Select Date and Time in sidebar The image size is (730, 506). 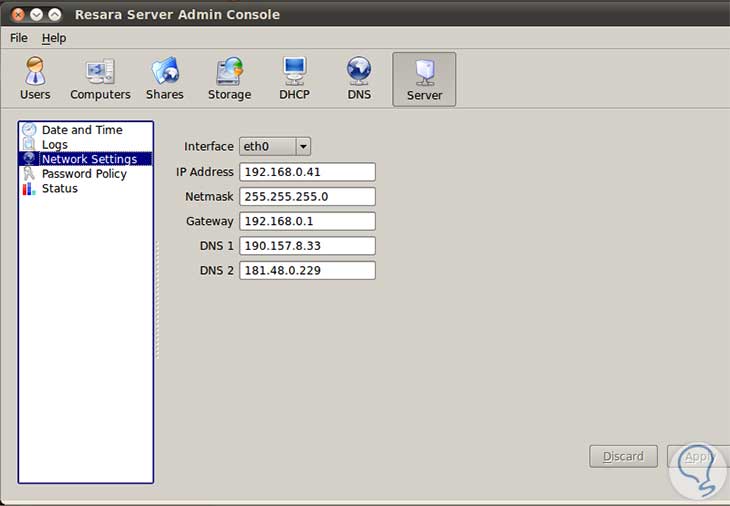82,129
